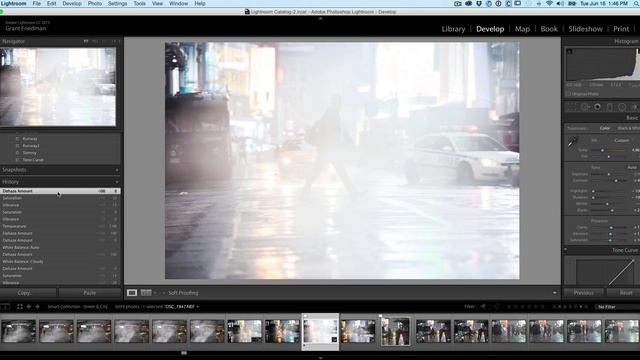Collapse the Navigator panel
This screenshot has width=640, height=360.
[x=13, y=41]
